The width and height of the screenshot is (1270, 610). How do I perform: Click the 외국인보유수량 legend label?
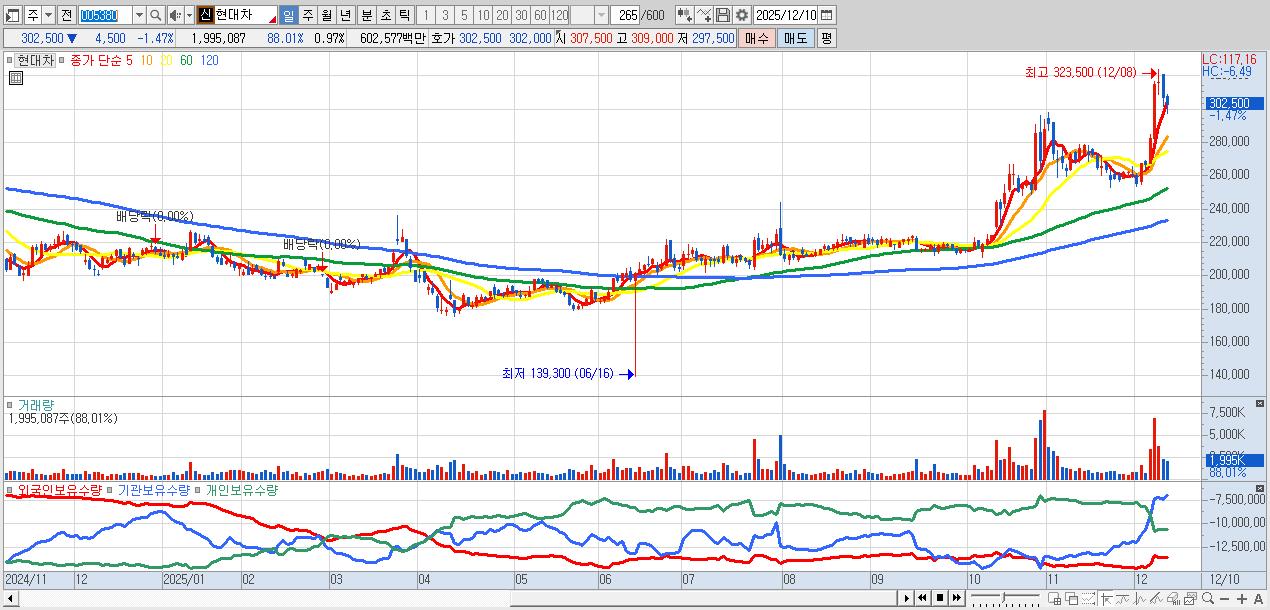[x=58, y=491]
